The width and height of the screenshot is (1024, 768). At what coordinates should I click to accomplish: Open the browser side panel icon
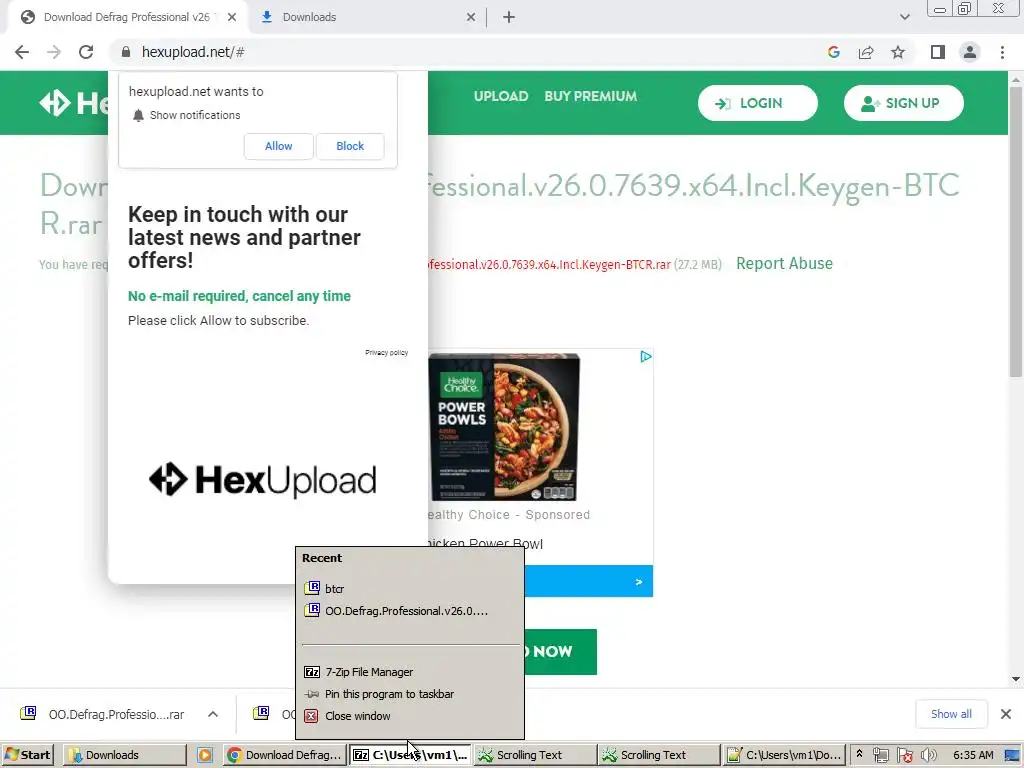point(938,52)
